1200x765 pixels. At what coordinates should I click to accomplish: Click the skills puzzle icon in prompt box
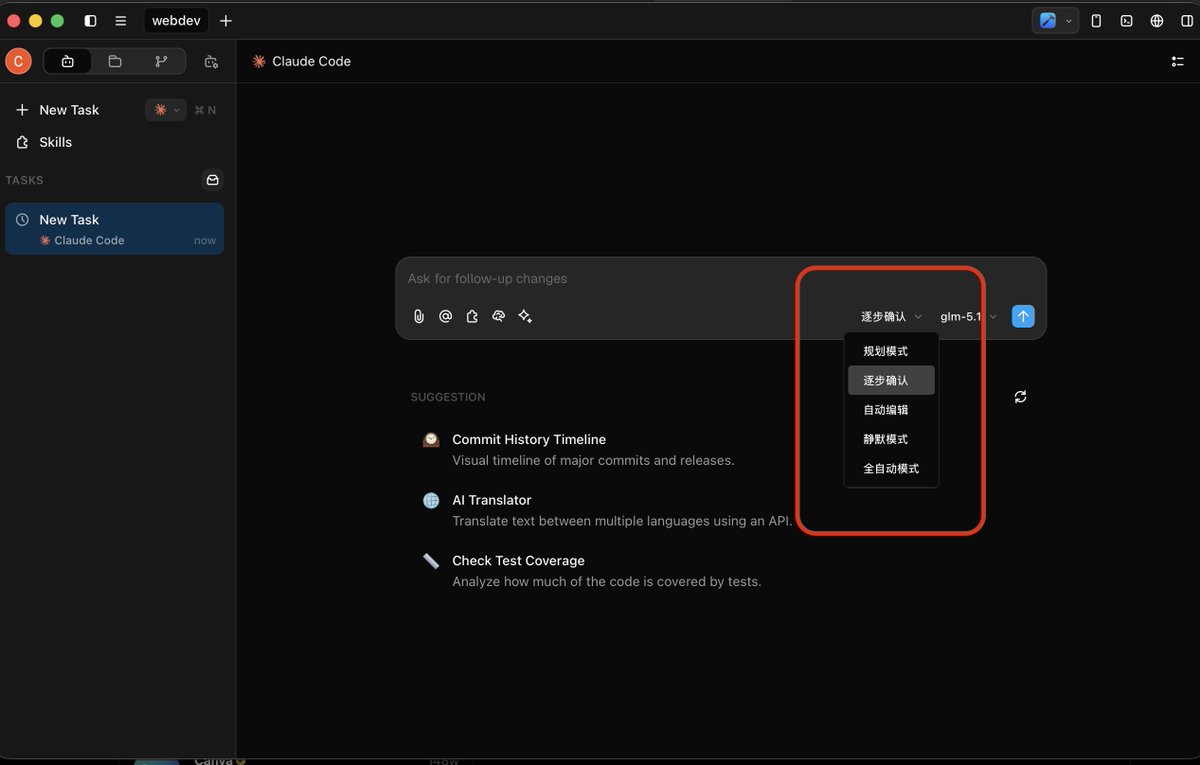pos(472,316)
